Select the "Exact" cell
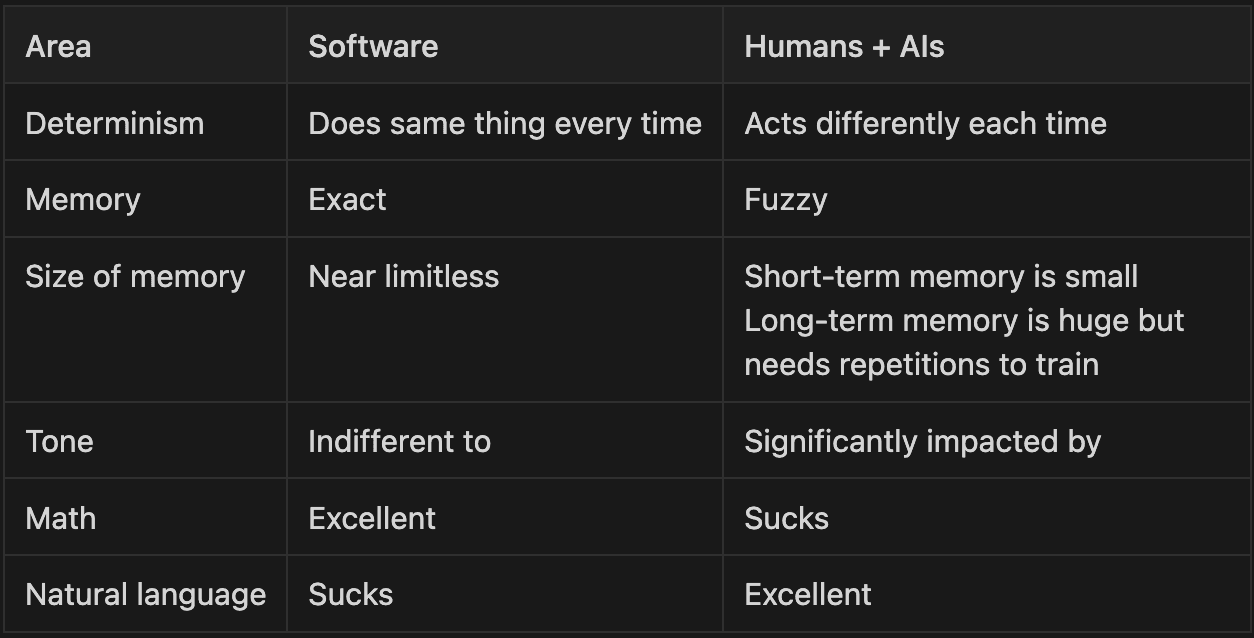Viewport: 1254px width, 638px height. [347, 199]
